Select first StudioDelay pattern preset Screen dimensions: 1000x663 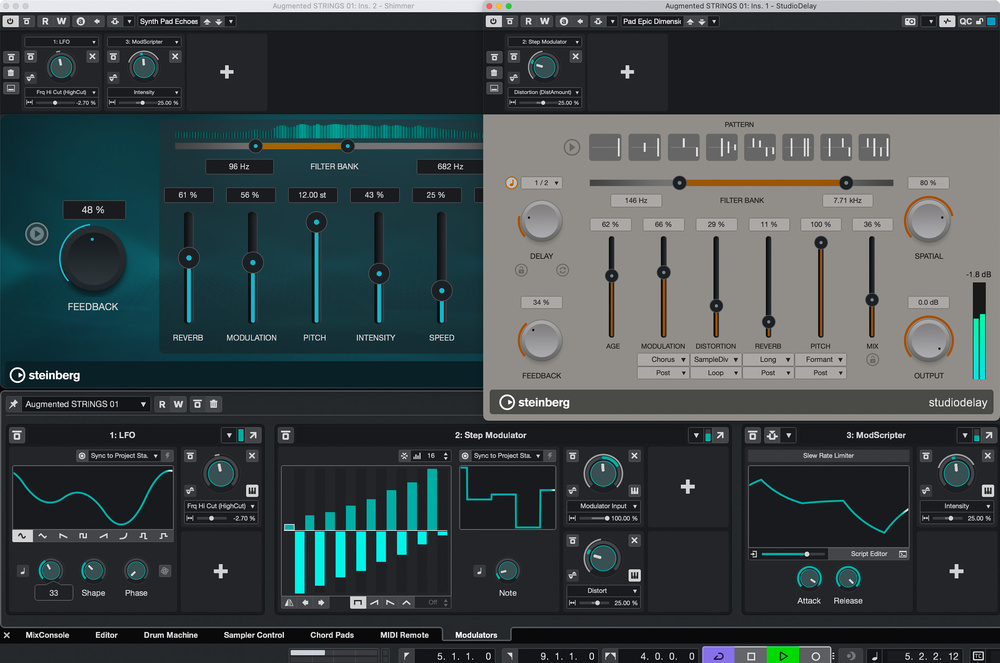click(605, 147)
